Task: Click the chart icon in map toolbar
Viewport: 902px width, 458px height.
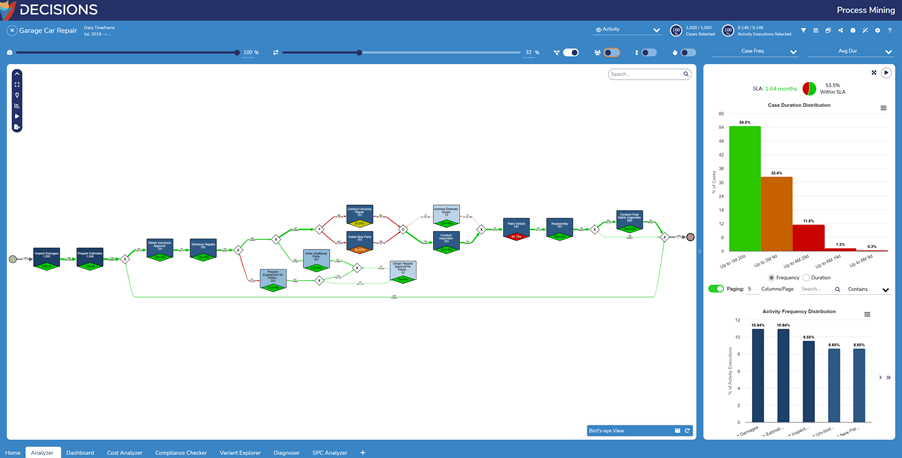Action: point(17,106)
